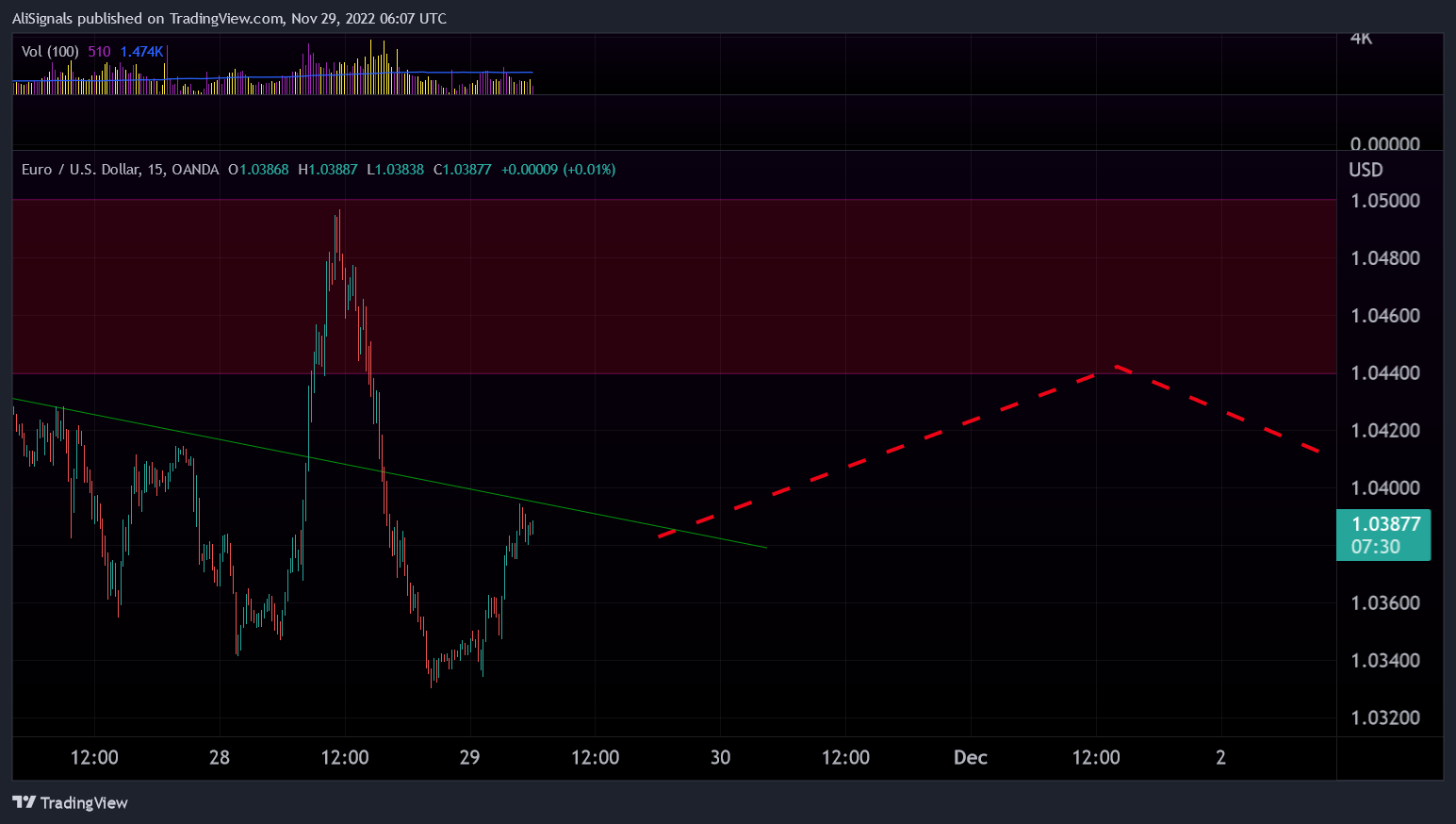Click the Vol (100) indicator label

(50, 52)
